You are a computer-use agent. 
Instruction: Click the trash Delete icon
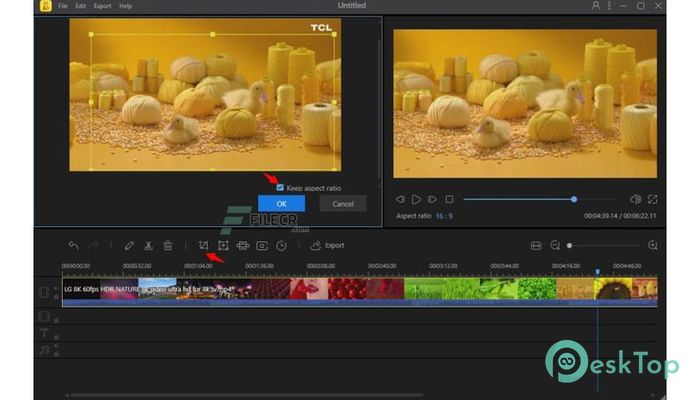[168, 246]
